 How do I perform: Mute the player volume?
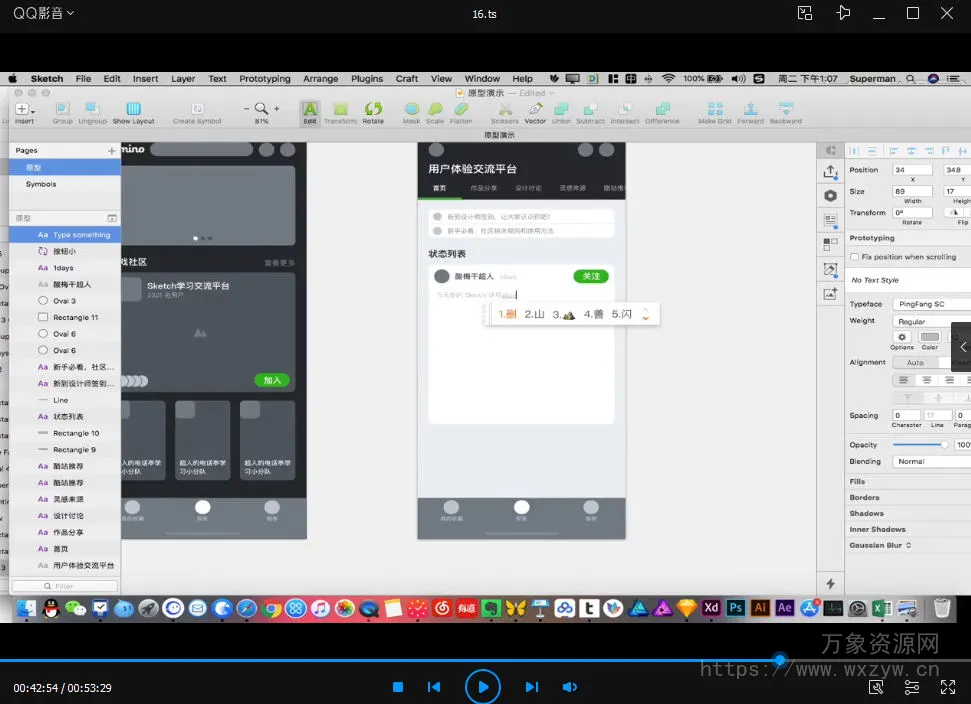click(x=570, y=687)
